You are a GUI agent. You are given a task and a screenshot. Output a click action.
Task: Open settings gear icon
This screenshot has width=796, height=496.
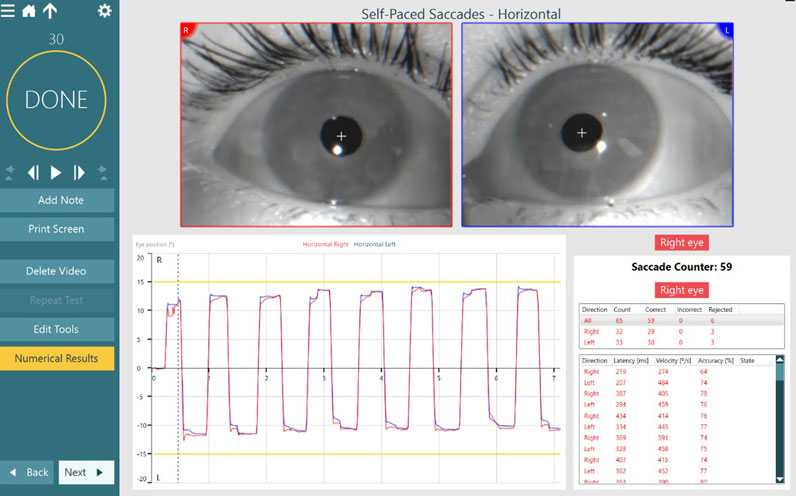coord(105,11)
